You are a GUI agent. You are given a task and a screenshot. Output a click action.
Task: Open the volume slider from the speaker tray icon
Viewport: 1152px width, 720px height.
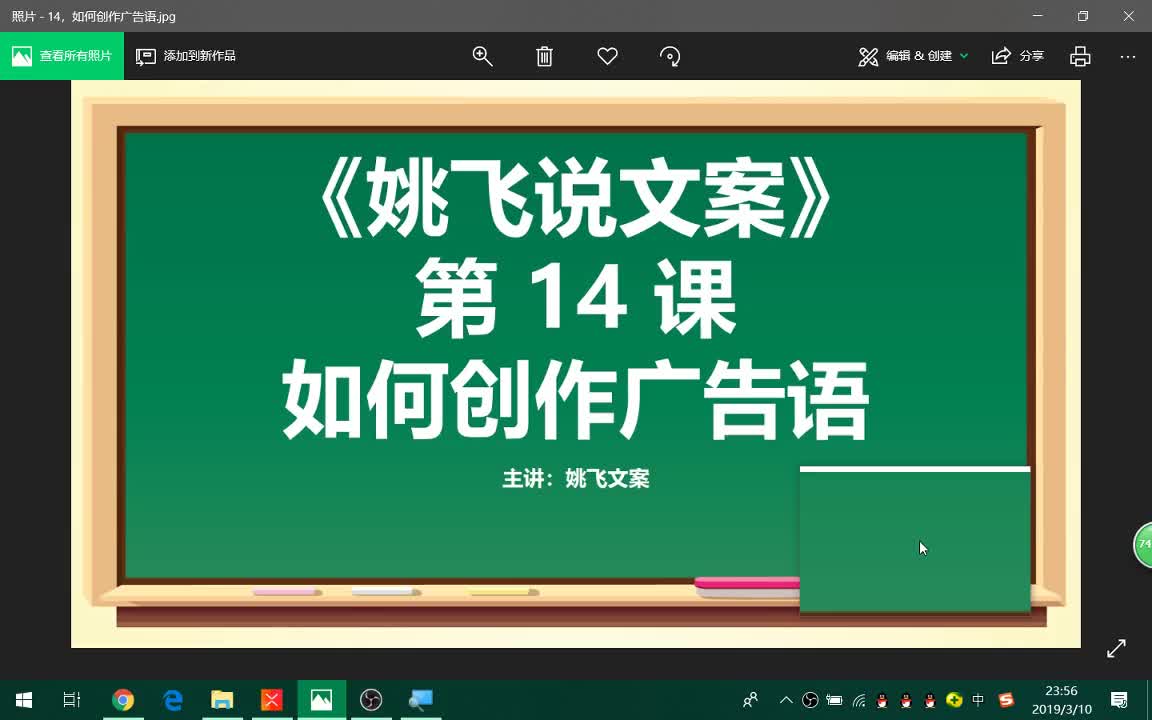pyautogui.click(x=835, y=700)
